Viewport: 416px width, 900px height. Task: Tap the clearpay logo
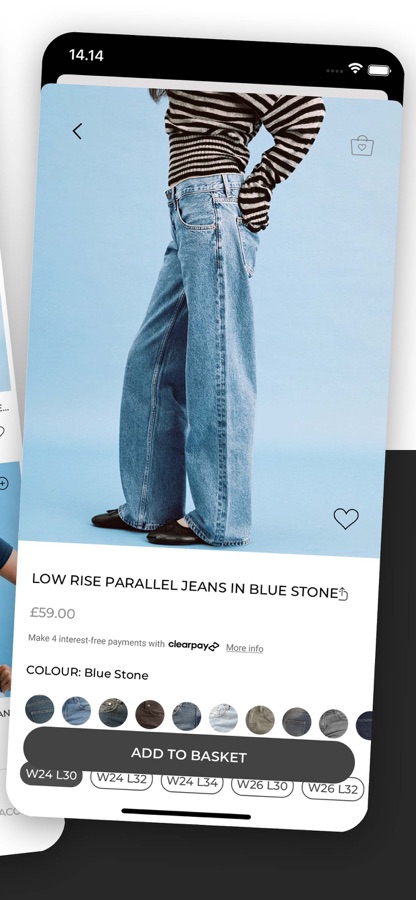point(193,645)
